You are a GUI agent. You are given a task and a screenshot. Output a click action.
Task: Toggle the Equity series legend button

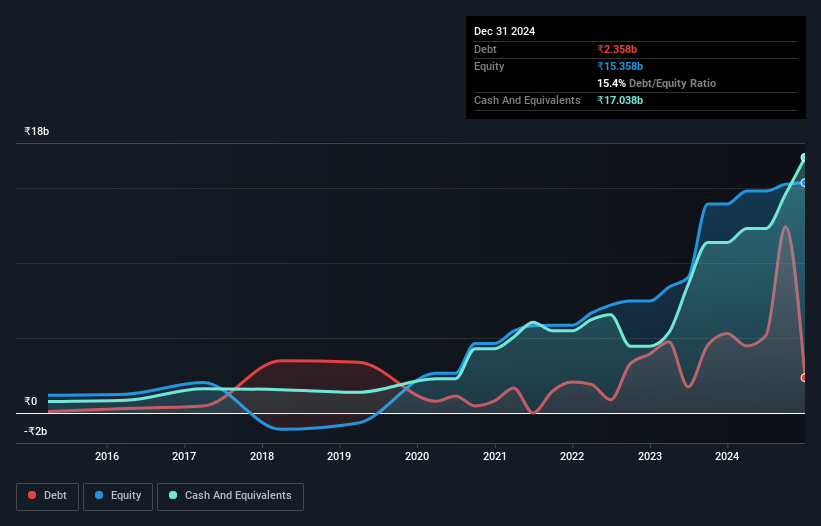[x=118, y=496]
